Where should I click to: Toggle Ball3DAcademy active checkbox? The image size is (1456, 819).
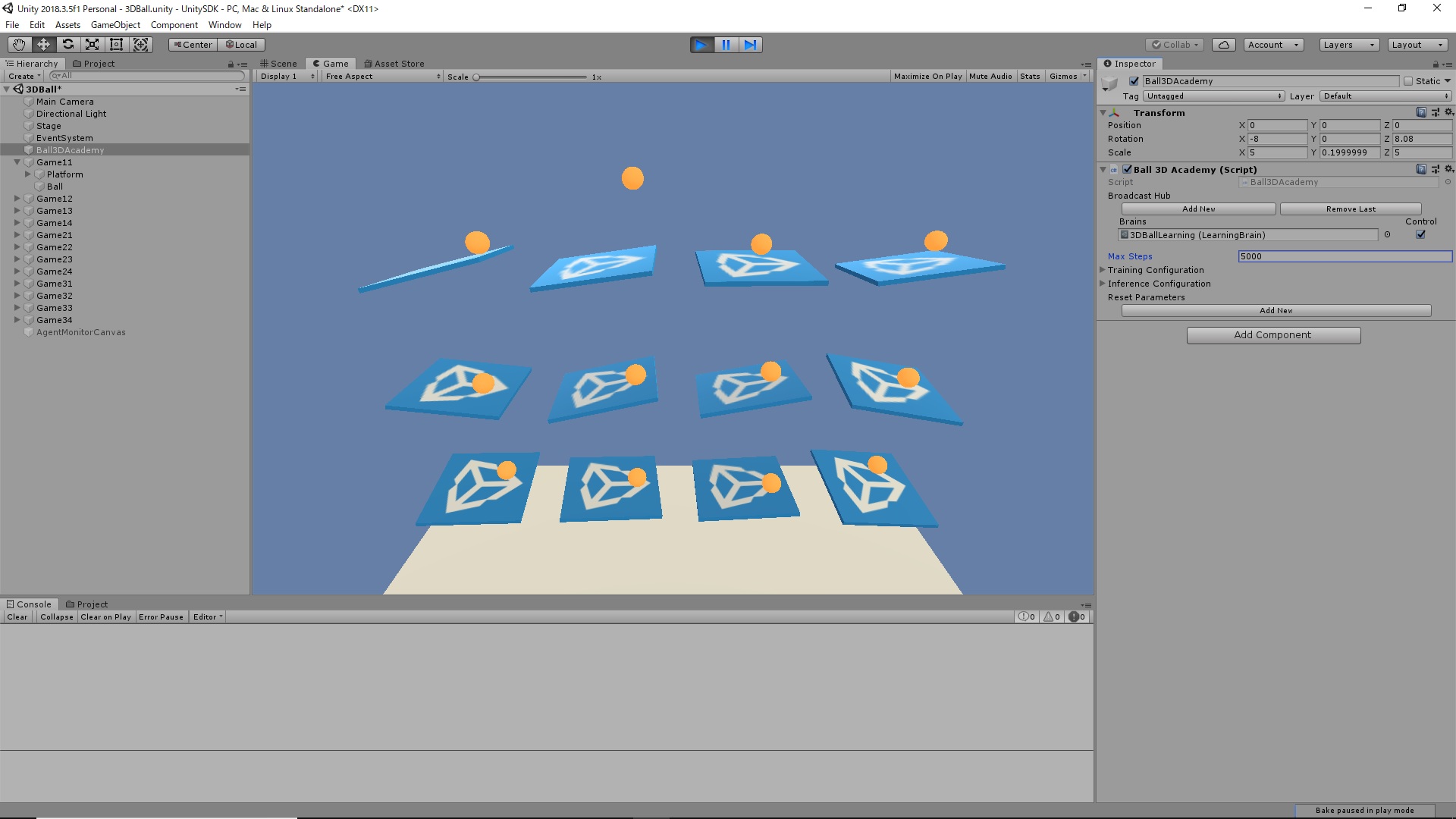[1134, 81]
